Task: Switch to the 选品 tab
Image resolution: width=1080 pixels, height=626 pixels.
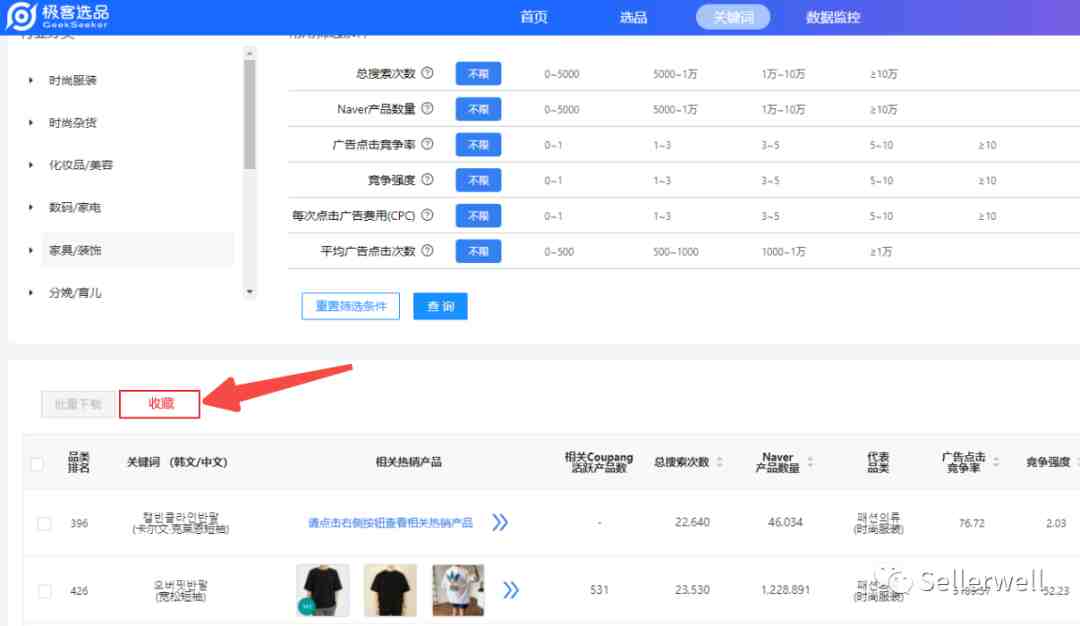Action: coord(633,17)
